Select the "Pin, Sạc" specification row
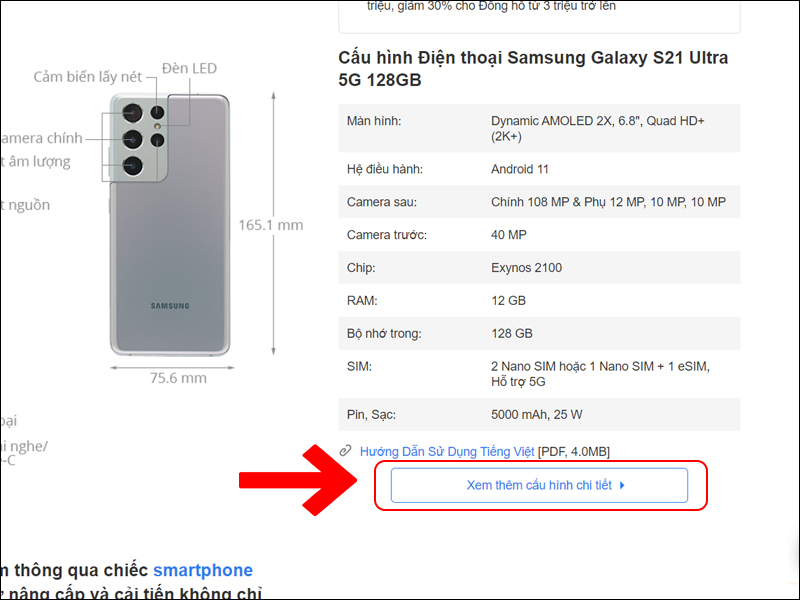 tap(539, 414)
